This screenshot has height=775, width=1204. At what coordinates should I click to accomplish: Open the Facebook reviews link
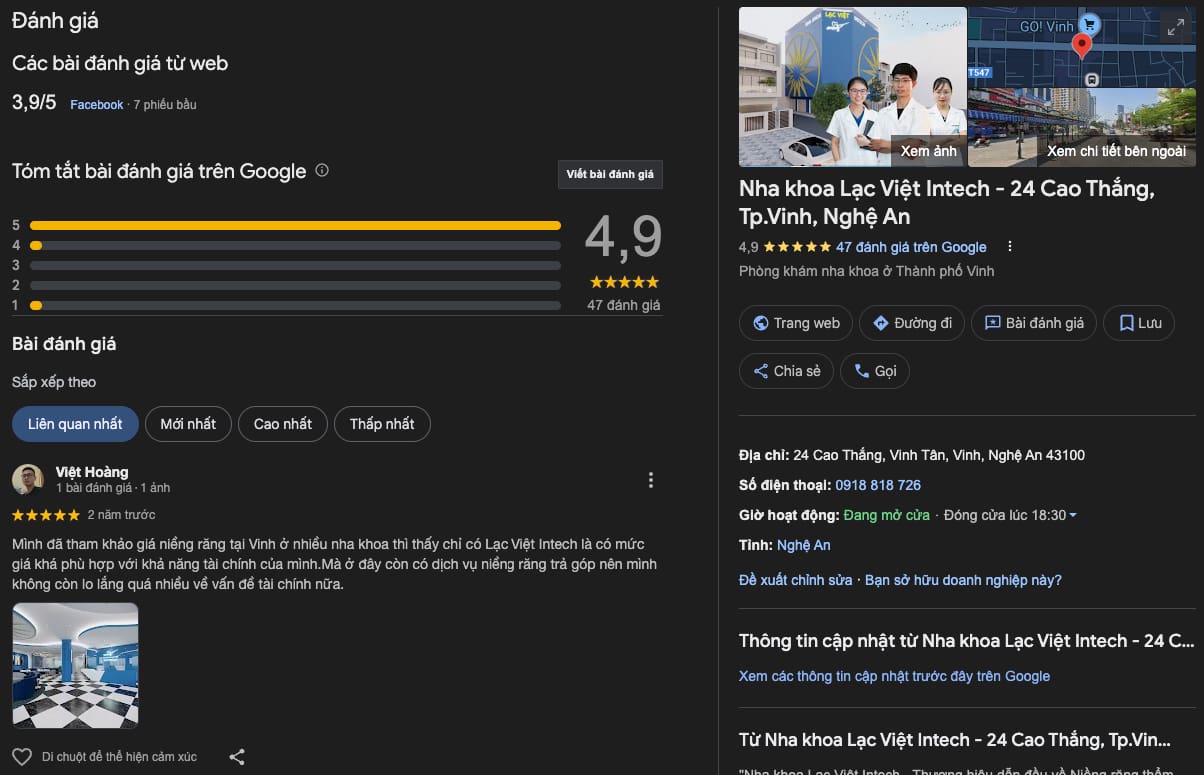pyautogui.click(x=97, y=105)
